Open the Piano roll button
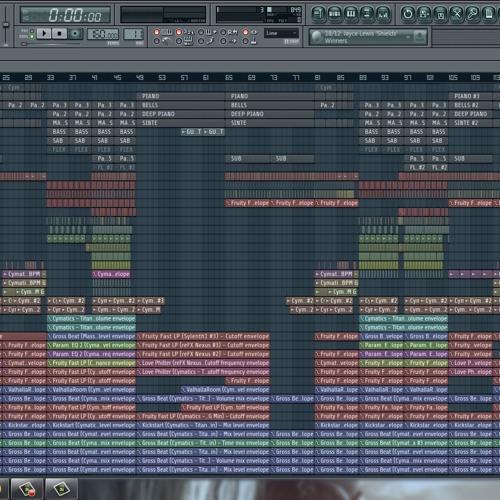Screen dimensions: 500x500 [x=351, y=14]
